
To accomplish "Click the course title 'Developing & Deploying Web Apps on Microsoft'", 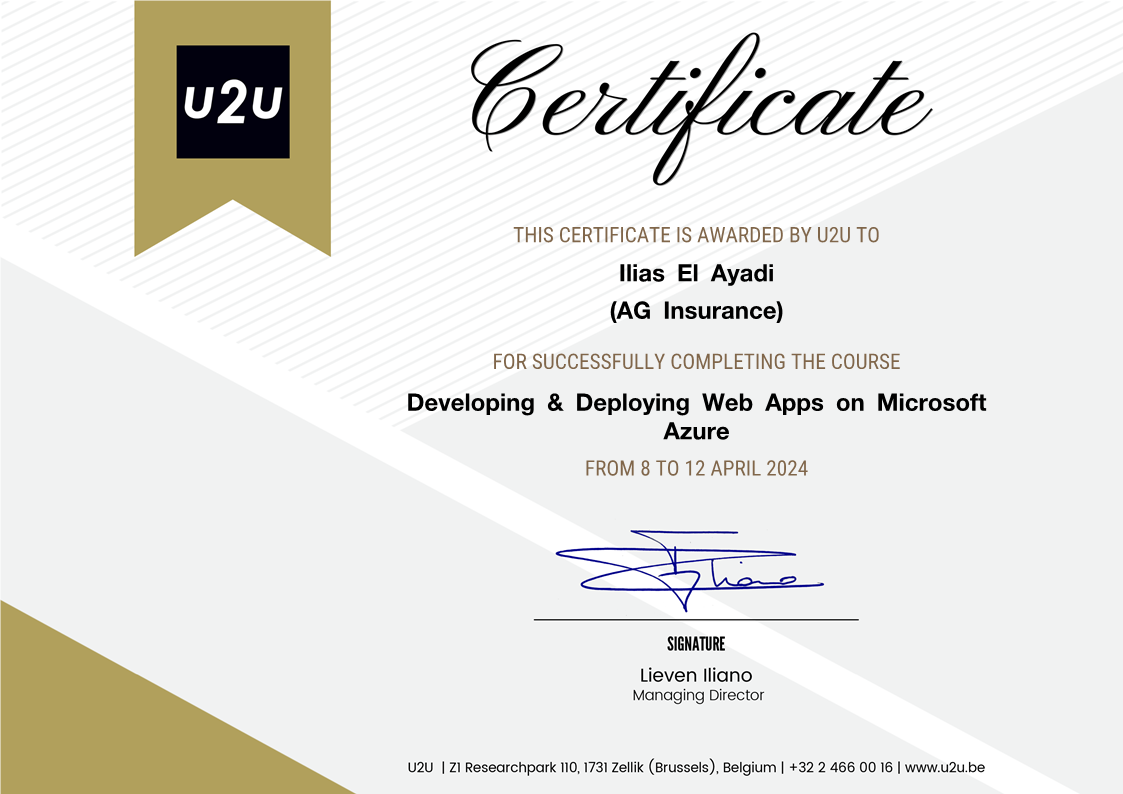I will [696, 403].
